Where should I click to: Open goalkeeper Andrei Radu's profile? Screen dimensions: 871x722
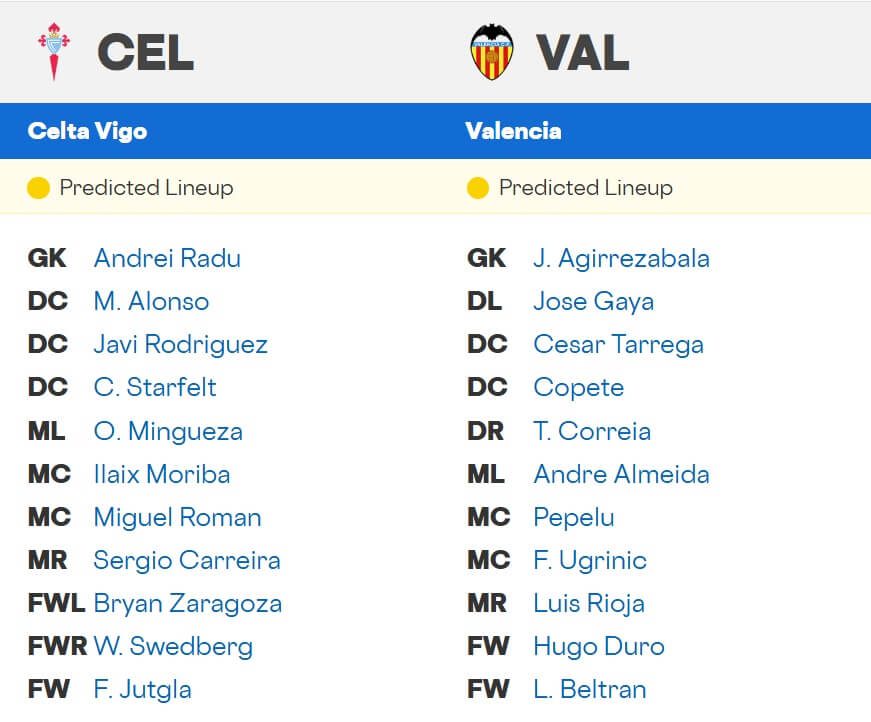tap(167, 258)
